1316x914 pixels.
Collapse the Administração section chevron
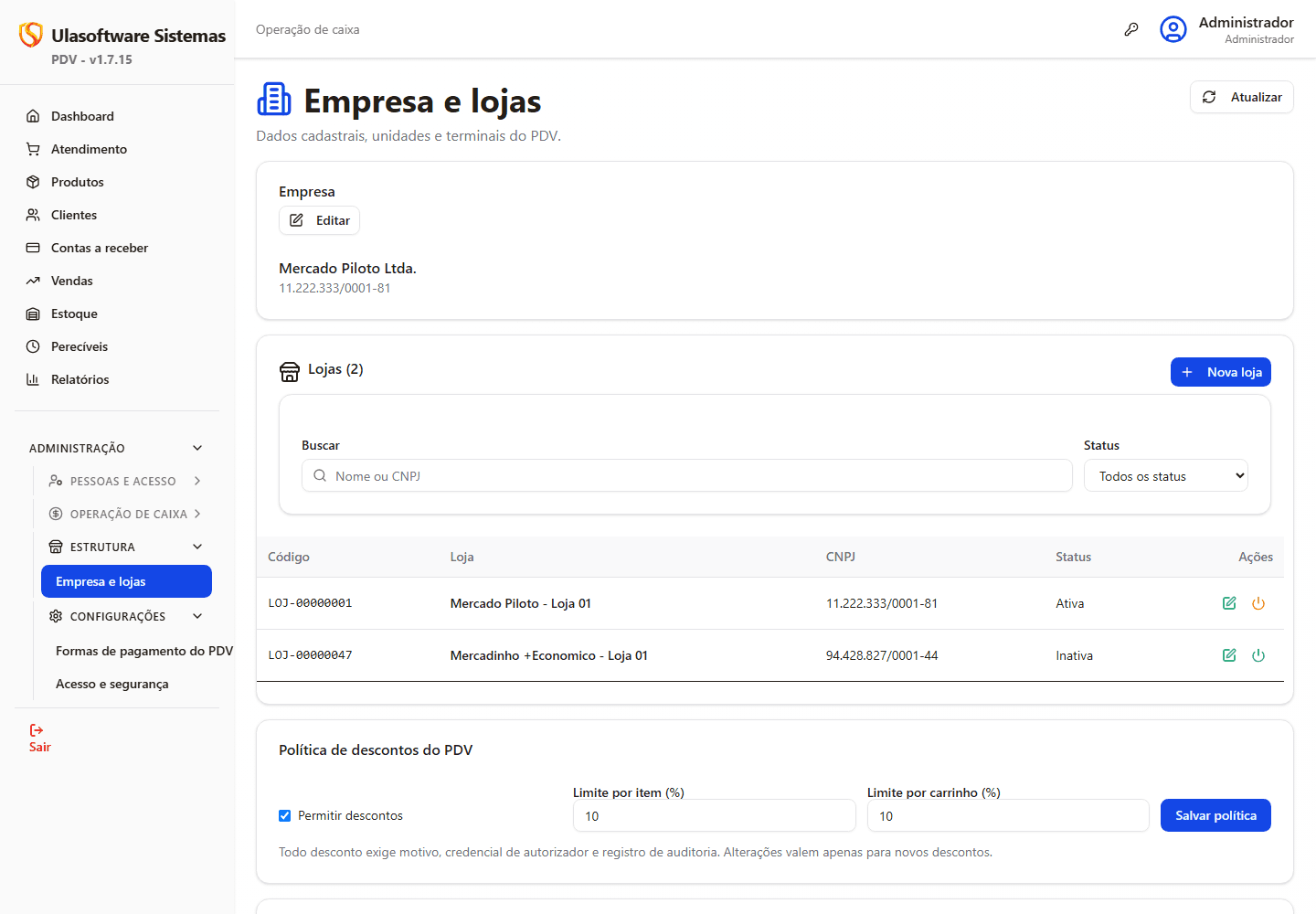click(x=197, y=448)
